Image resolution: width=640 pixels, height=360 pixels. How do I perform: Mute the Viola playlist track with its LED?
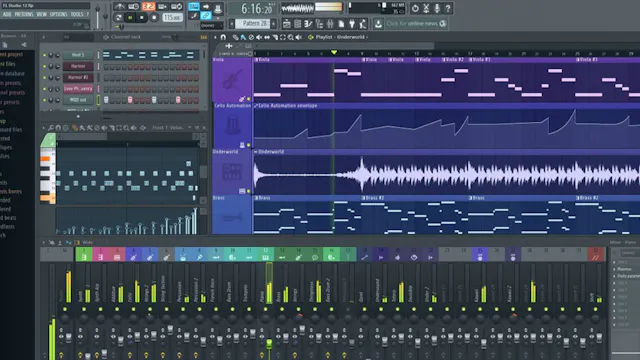[x=249, y=99]
